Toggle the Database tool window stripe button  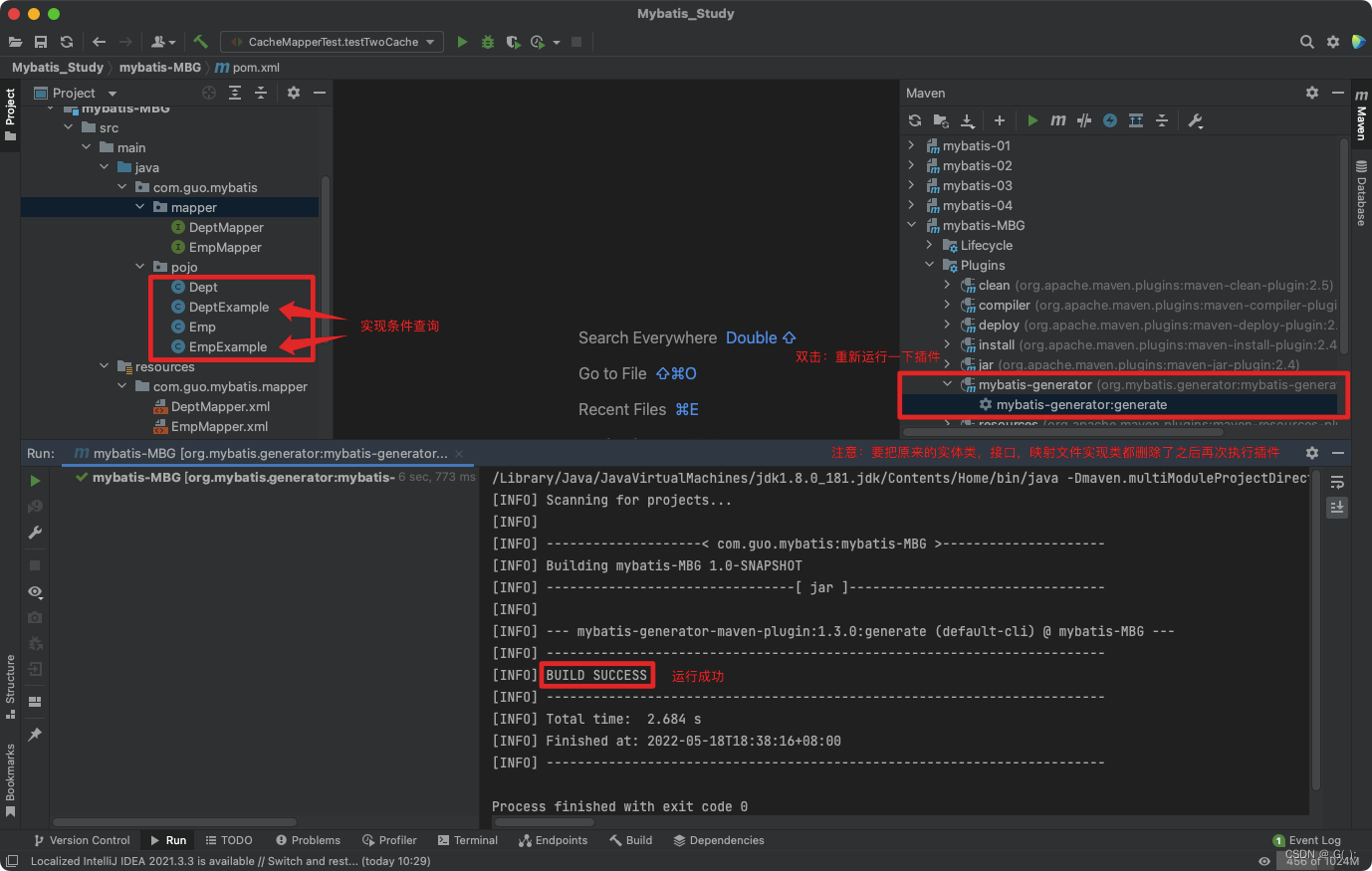tap(1361, 193)
